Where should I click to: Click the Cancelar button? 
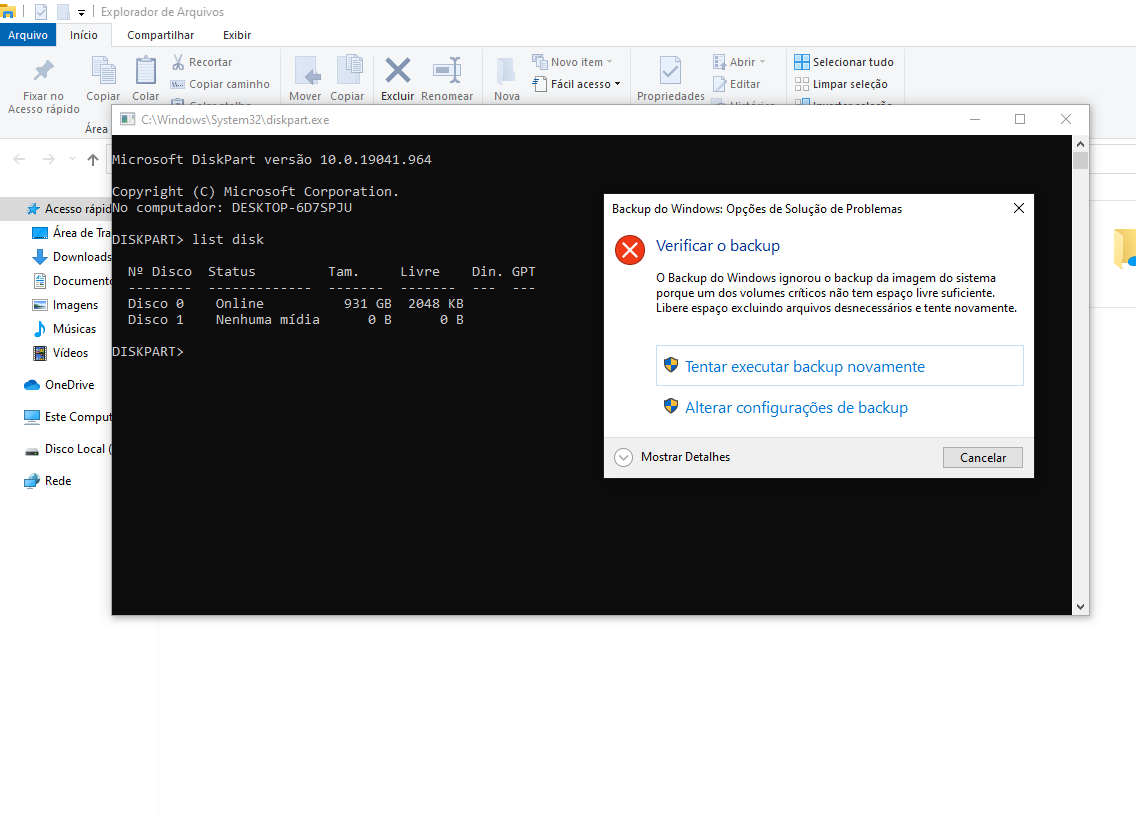click(x=982, y=457)
